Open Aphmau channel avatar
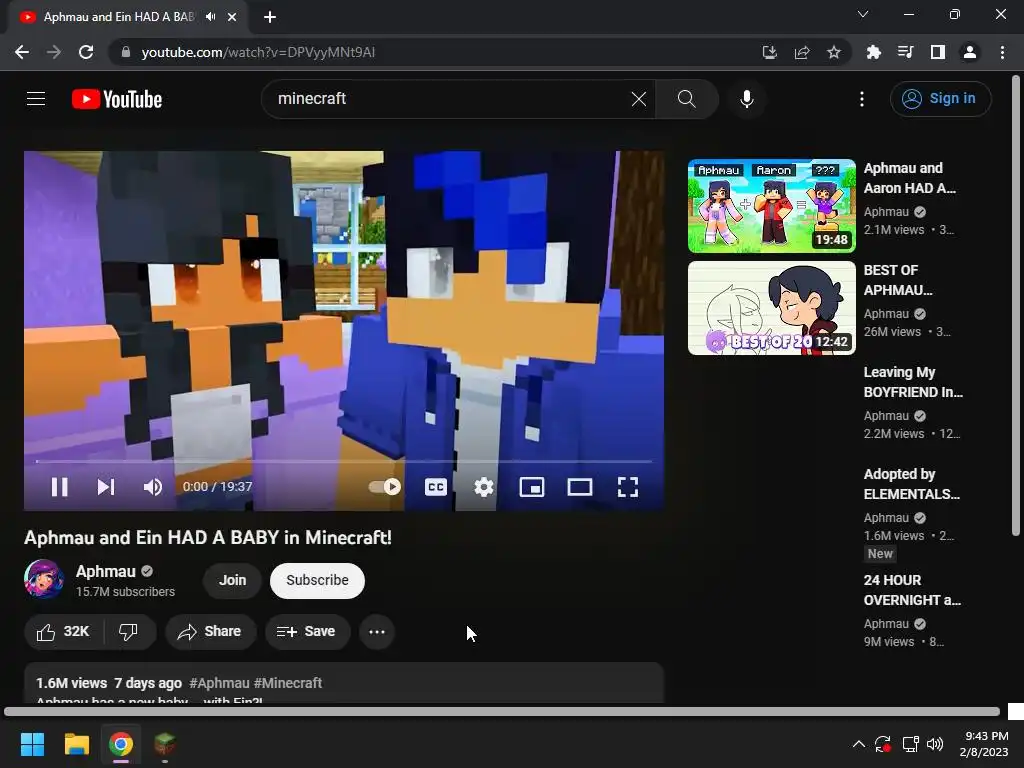Image resolution: width=1024 pixels, height=768 pixels. 44,579
